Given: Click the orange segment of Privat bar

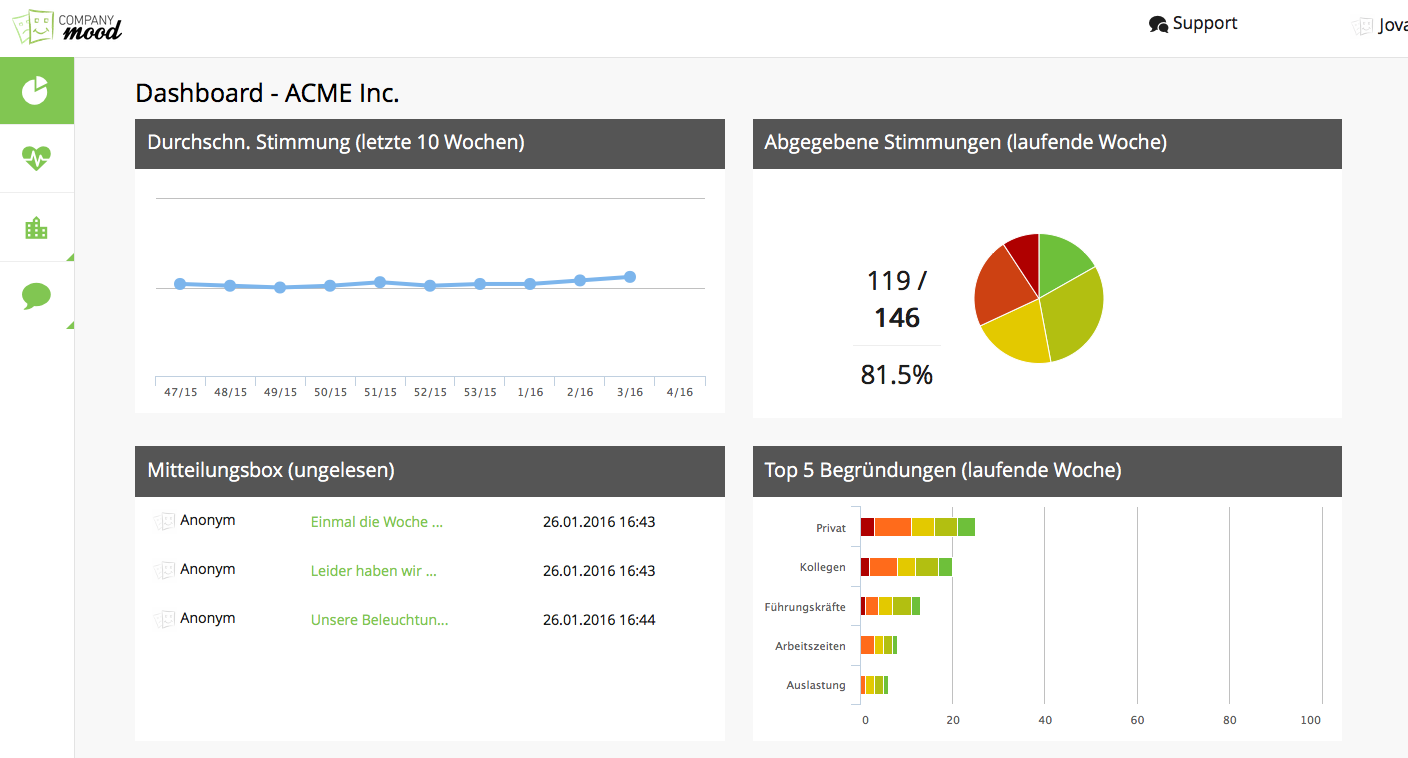Looking at the screenshot, I should [x=892, y=527].
